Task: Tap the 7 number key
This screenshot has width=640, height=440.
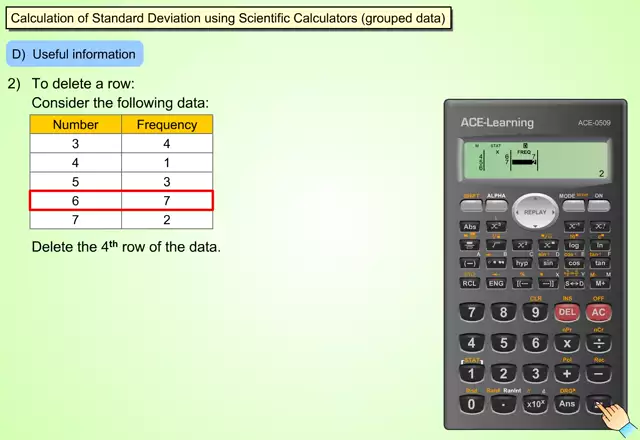Action: (471, 313)
